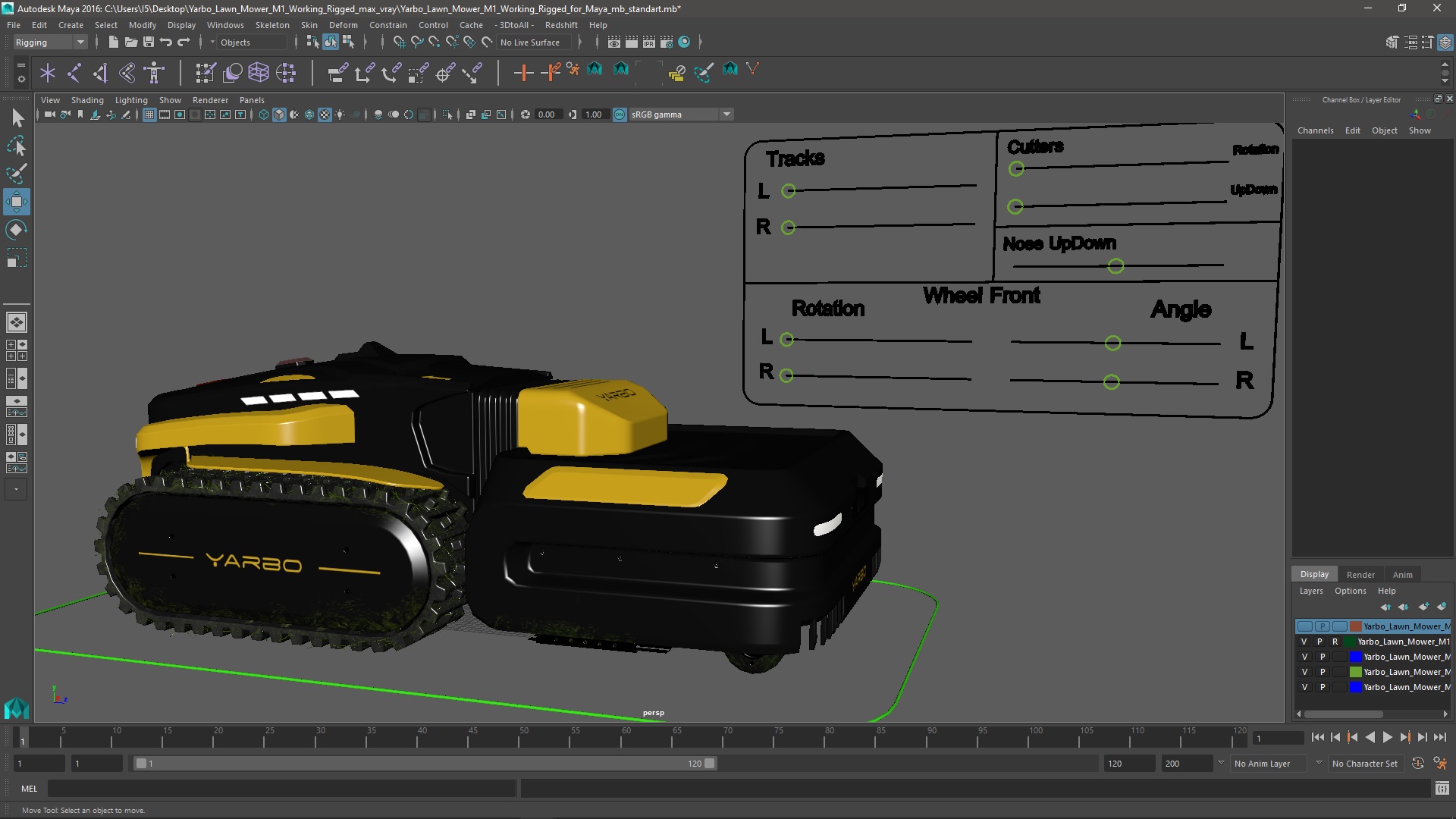Image resolution: width=1456 pixels, height=819 pixels.
Task: Open the Skeleton menu
Action: coord(272,25)
